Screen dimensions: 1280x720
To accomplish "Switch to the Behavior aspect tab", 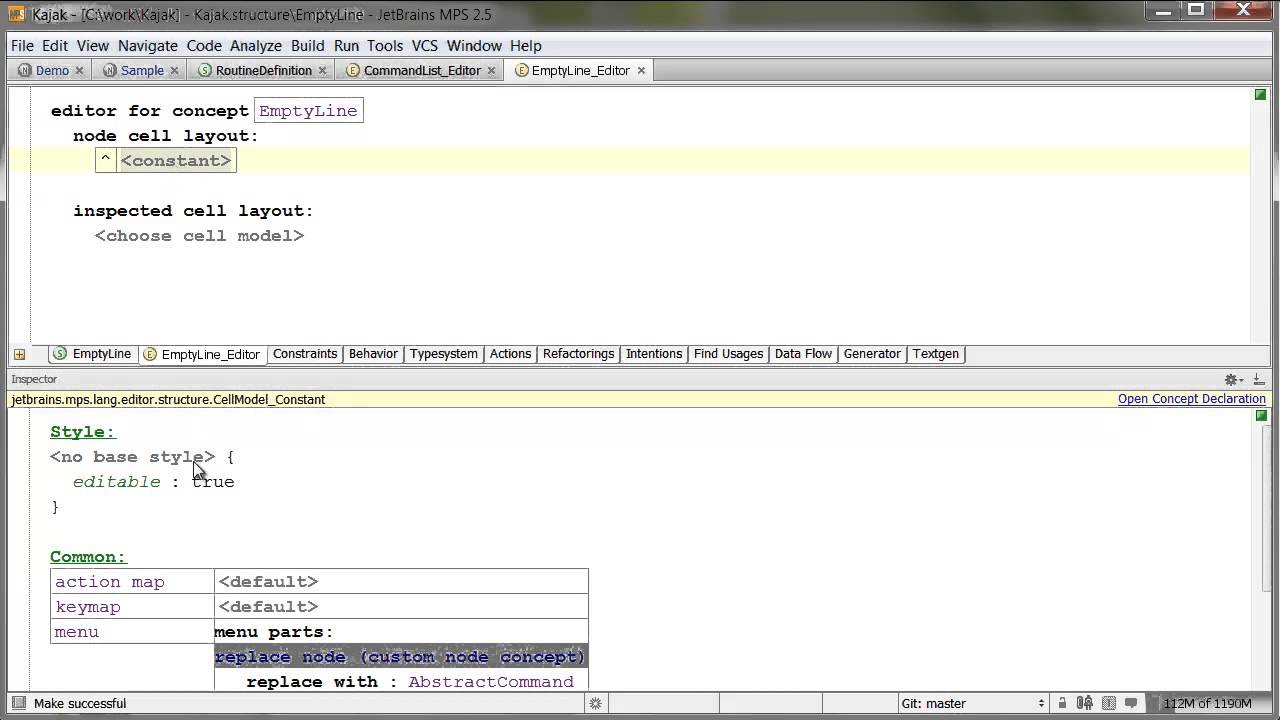I will tap(373, 354).
